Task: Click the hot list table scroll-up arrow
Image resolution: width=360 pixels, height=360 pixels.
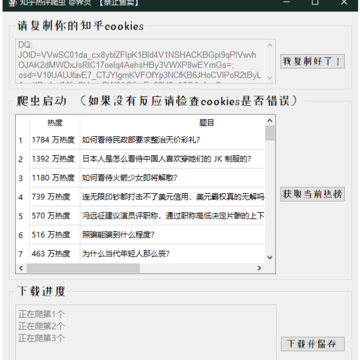Action: click(270, 120)
